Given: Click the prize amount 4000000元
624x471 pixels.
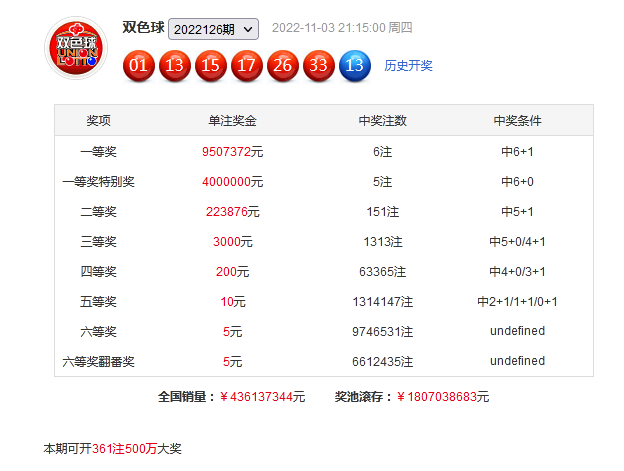Looking at the screenshot, I should pos(232,182).
